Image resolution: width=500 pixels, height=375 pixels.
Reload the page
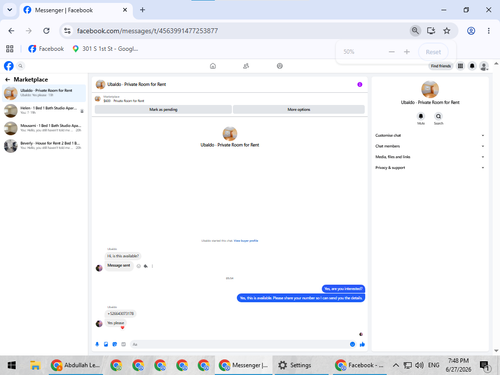tap(46, 31)
